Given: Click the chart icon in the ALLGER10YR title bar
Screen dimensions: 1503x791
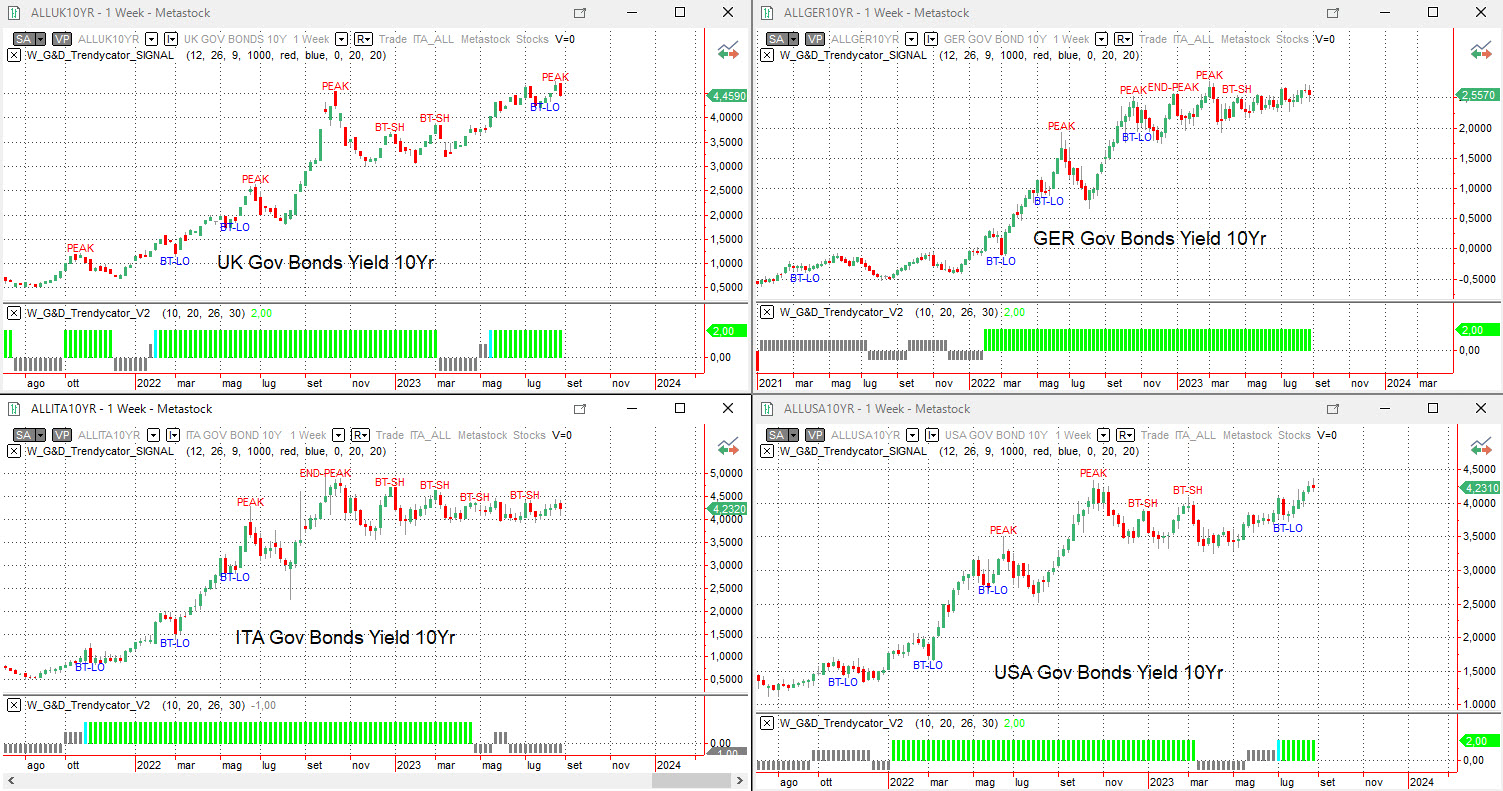Looking at the screenshot, I should pyautogui.click(x=767, y=13).
